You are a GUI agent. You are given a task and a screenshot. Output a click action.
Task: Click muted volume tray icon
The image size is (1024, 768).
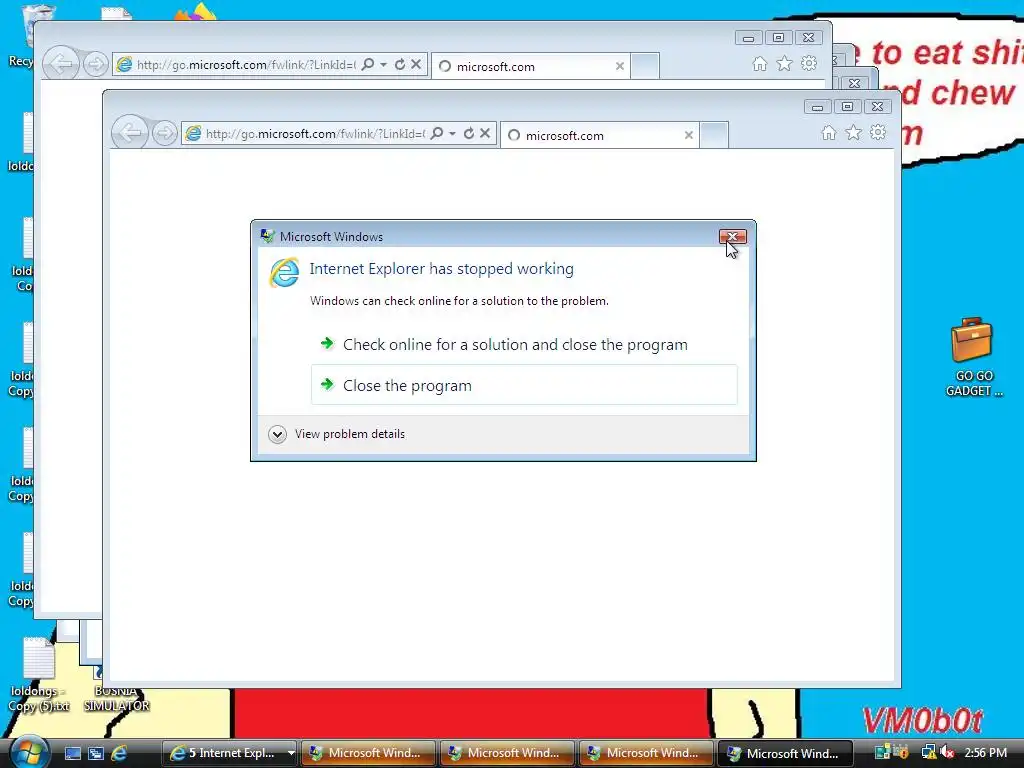pyautogui.click(x=946, y=753)
